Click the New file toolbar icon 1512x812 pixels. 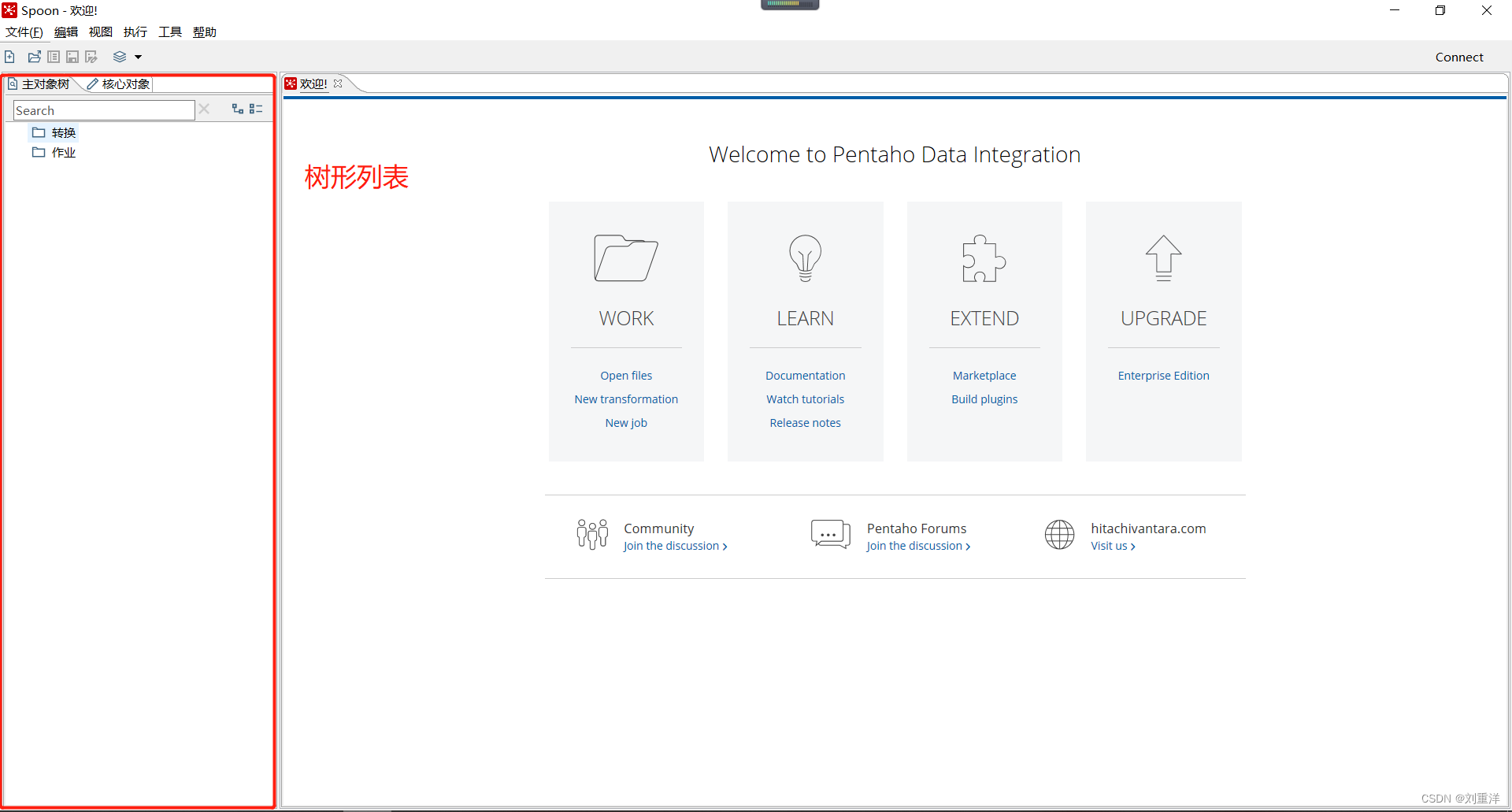(x=9, y=57)
